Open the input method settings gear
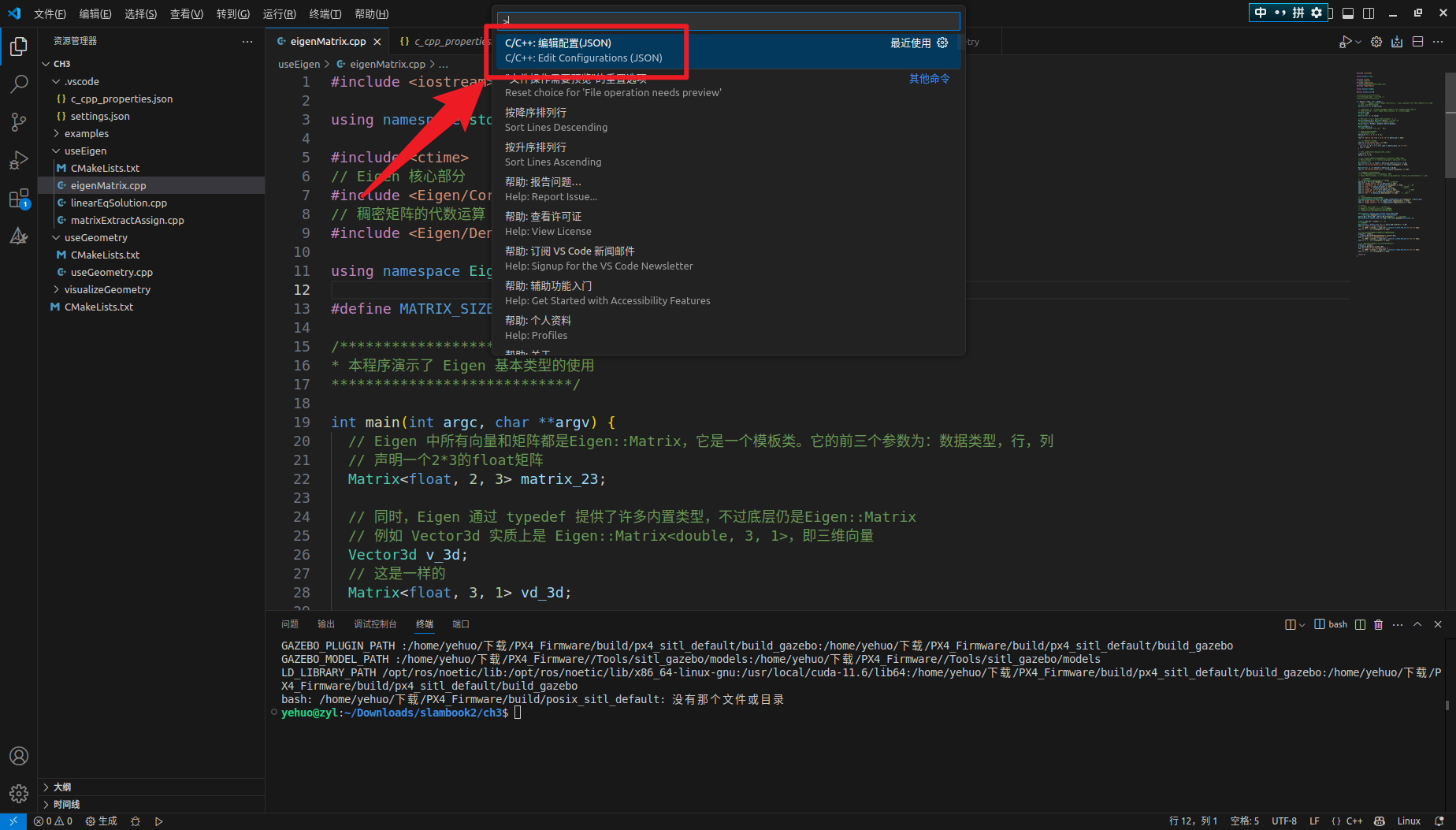This screenshot has height=830, width=1456. coord(1317,13)
